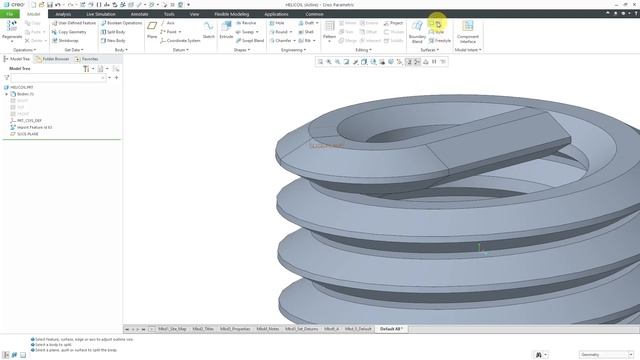Open the Boundary Blend surface tool
This screenshot has height=360, width=640.
(x=417, y=32)
